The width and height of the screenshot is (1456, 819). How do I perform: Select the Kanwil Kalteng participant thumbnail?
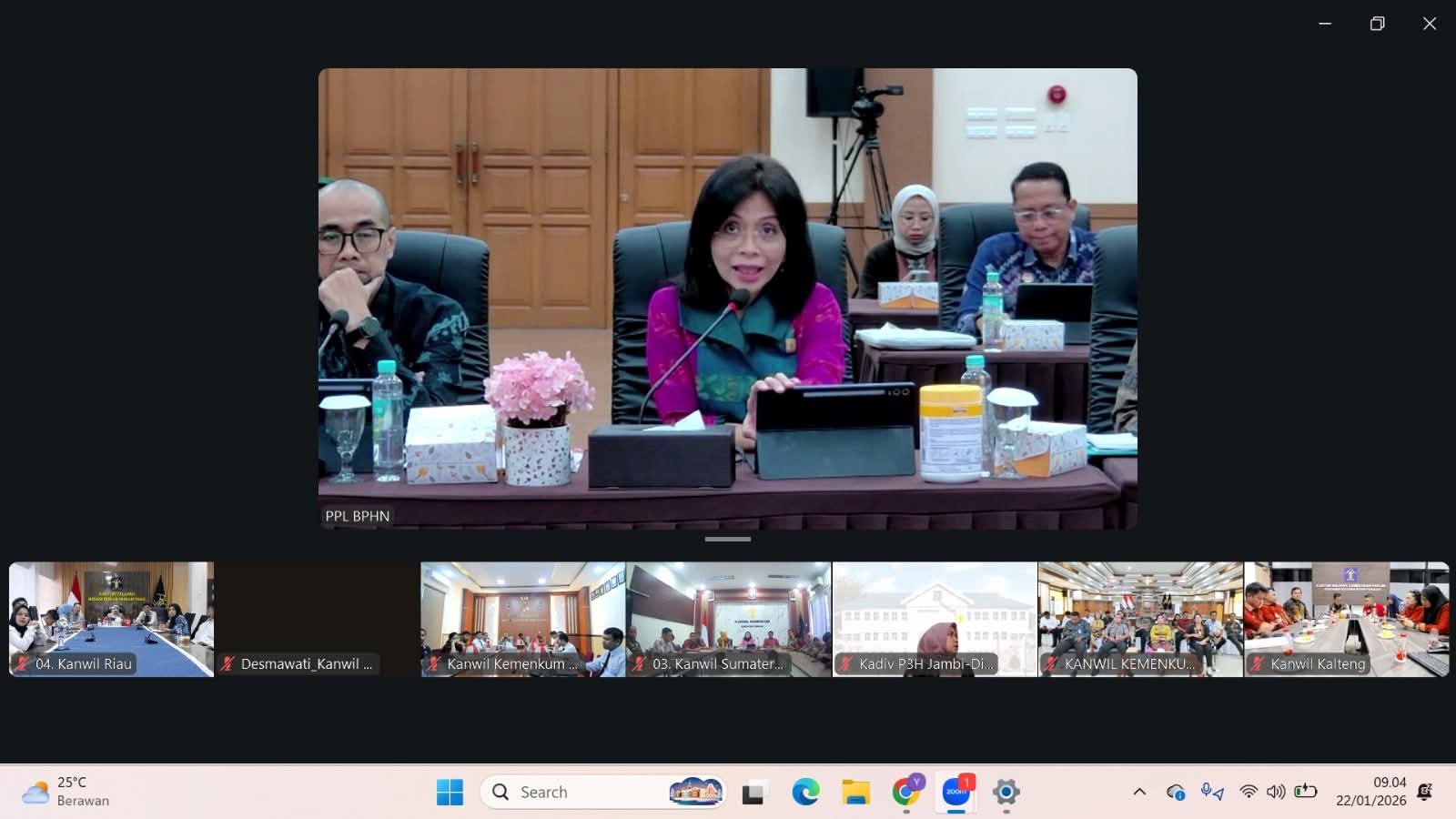click(x=1346, y=619)
